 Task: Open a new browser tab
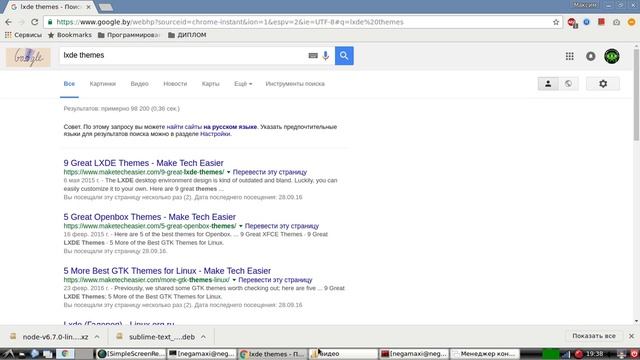(106, 7)
